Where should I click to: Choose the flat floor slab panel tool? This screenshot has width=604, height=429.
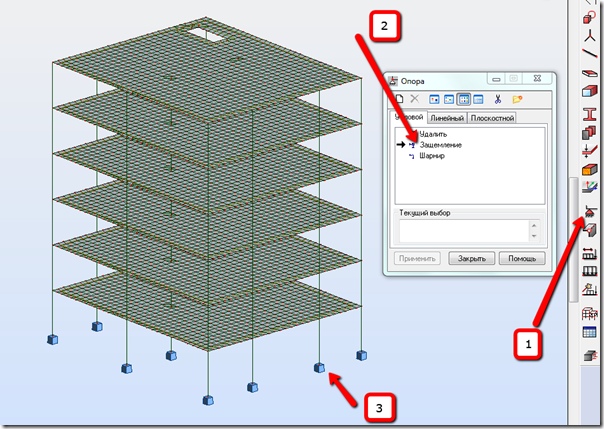tap(589, 73)
